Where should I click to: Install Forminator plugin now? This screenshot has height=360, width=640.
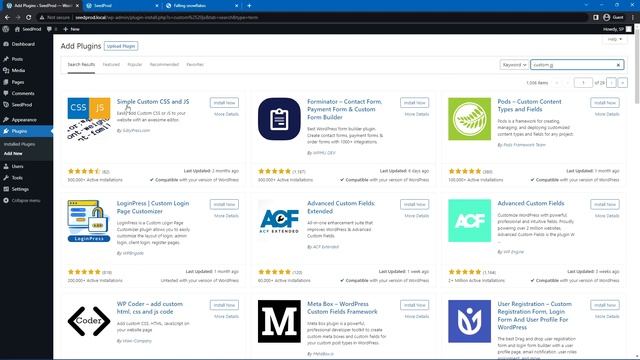click(x=414, y=103)
